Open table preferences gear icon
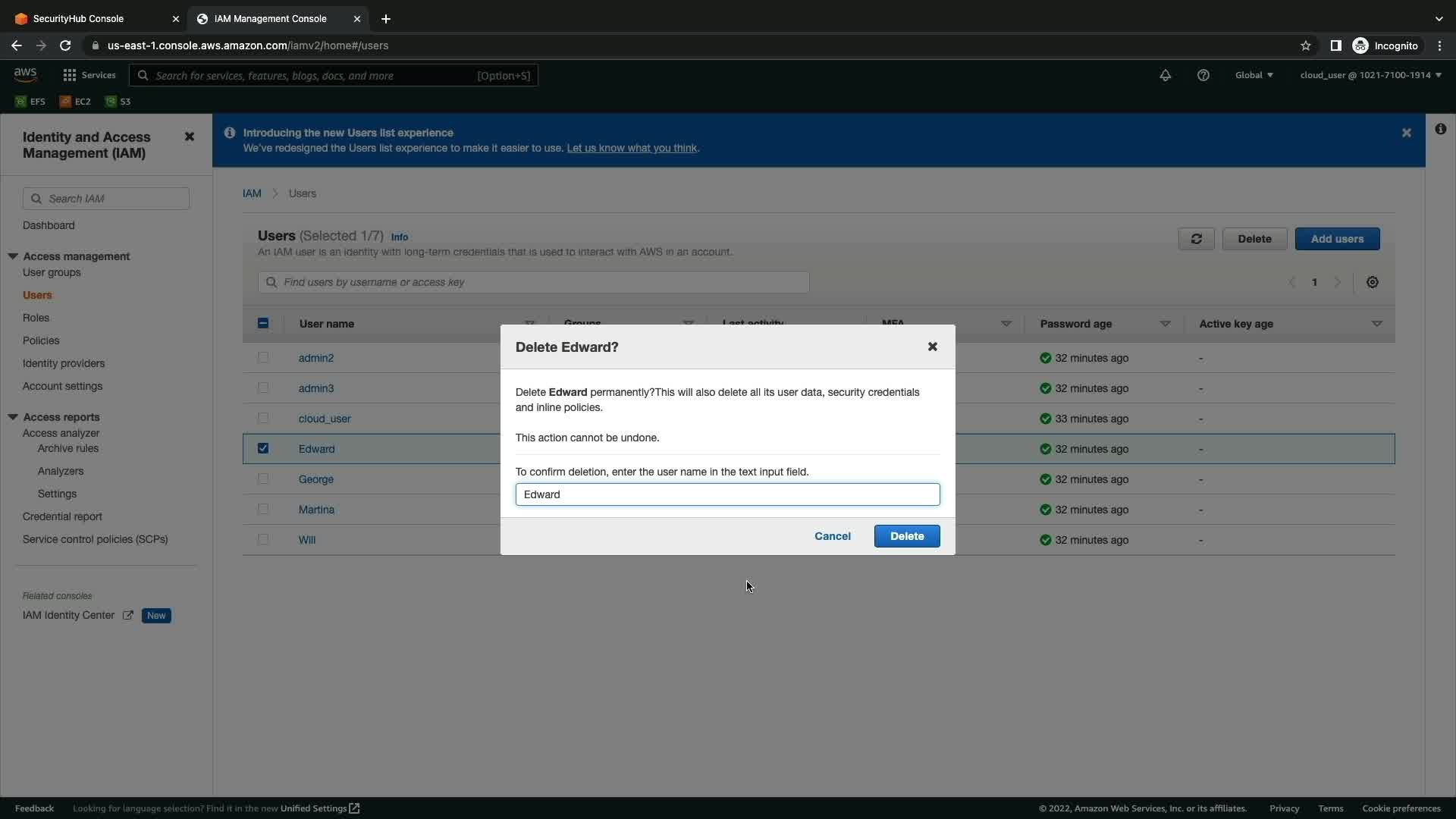This screenshot has width=1456, height=819. click(1372, 282)
